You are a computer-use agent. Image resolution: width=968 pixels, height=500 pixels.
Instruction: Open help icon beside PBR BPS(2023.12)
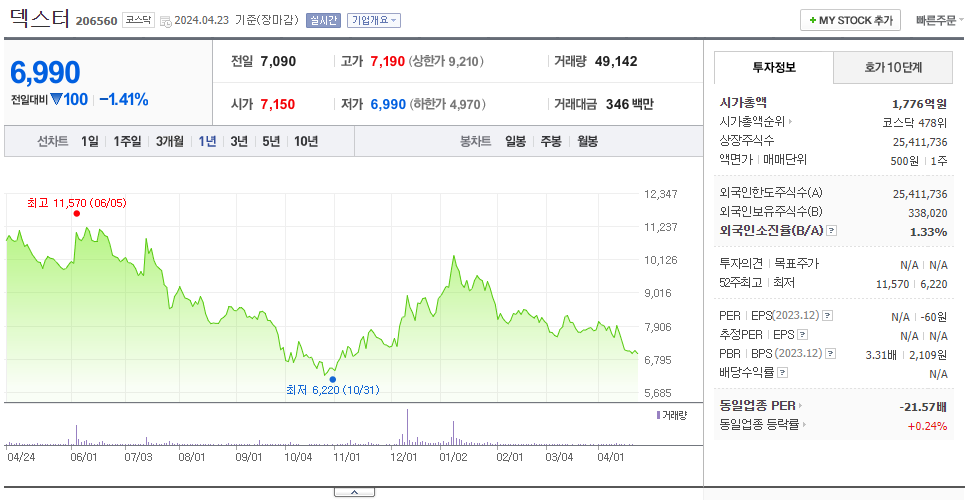[831, 354]
